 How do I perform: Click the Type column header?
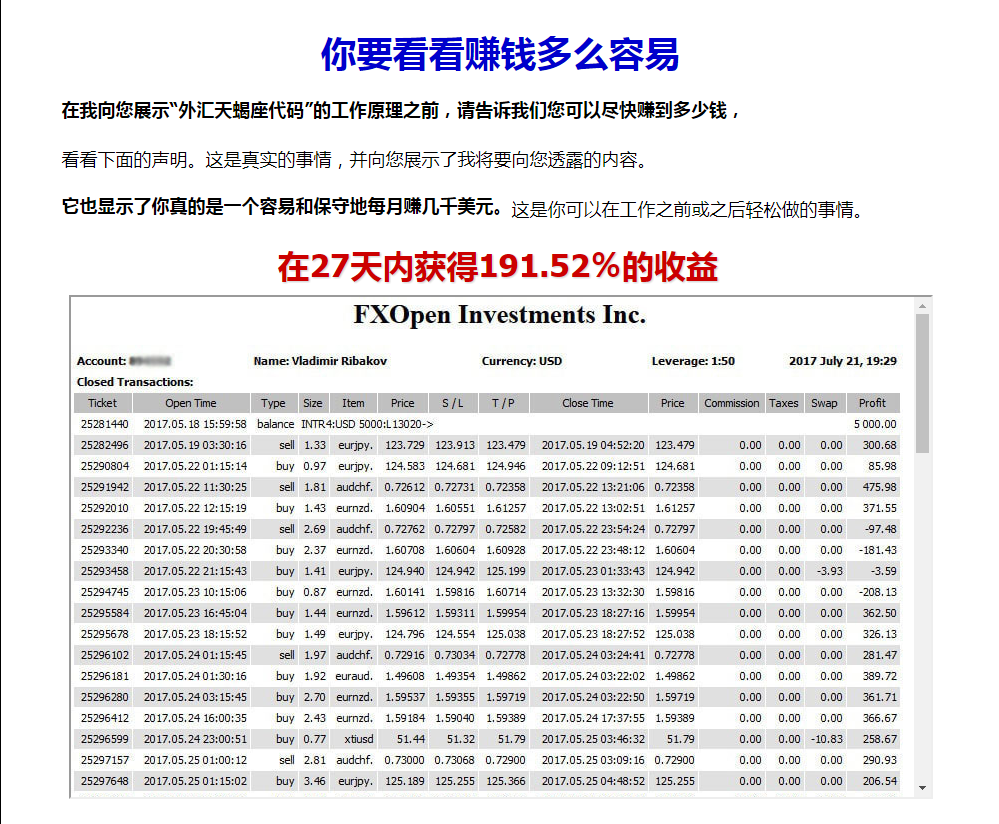point(273,403)
